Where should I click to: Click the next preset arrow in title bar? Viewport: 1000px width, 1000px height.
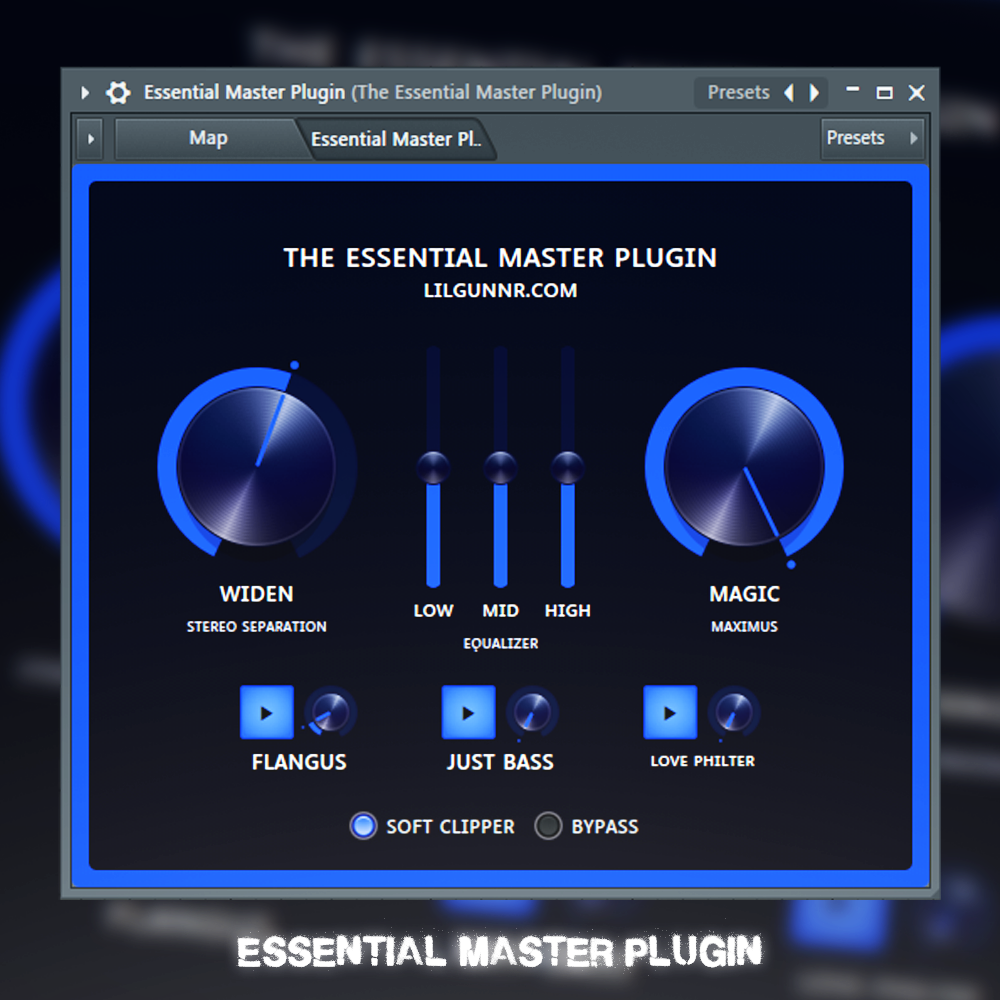pyautogui.click(x=814, y=93)
